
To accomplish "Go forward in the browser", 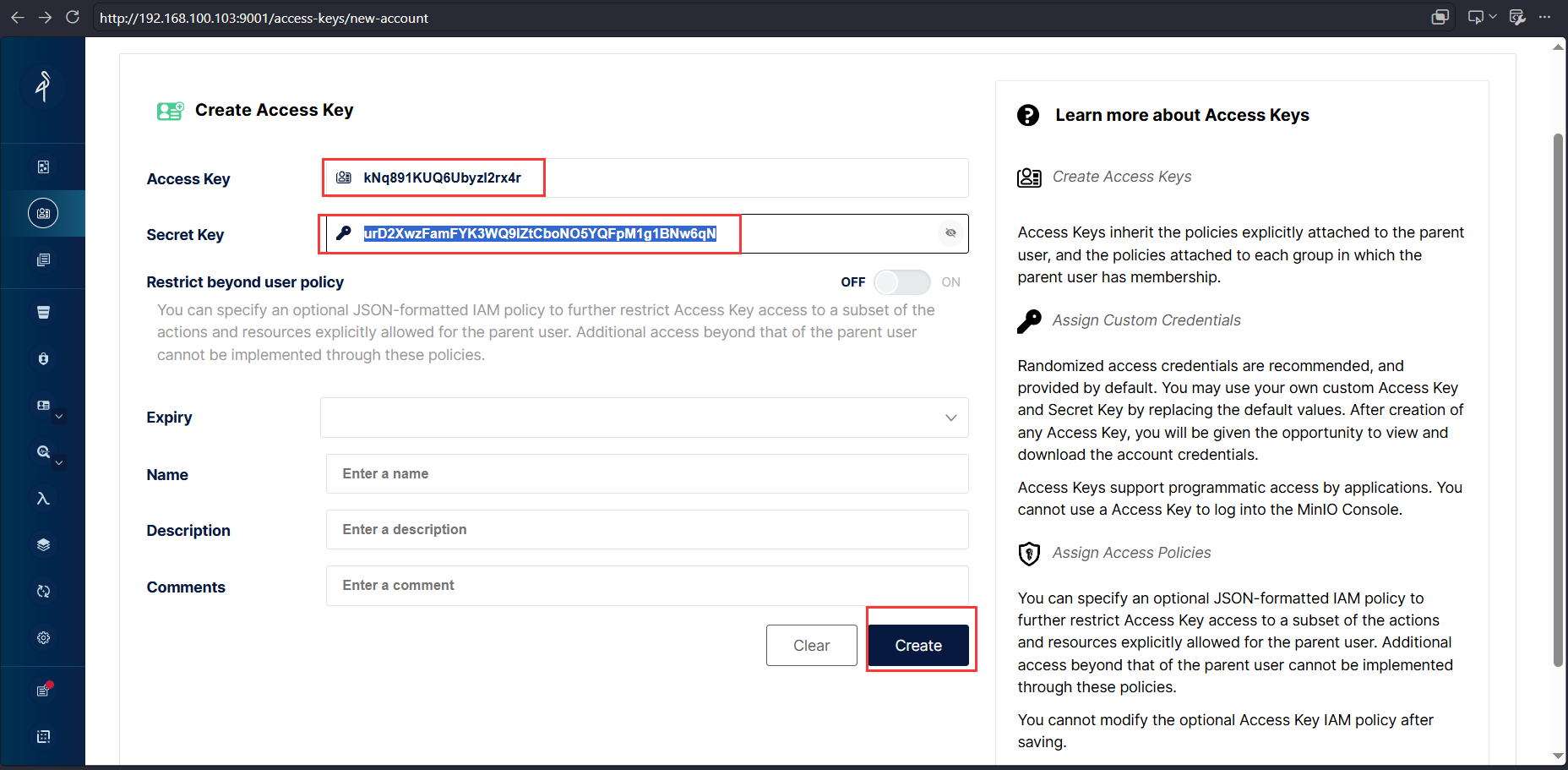I will click(x=45, y=17).
